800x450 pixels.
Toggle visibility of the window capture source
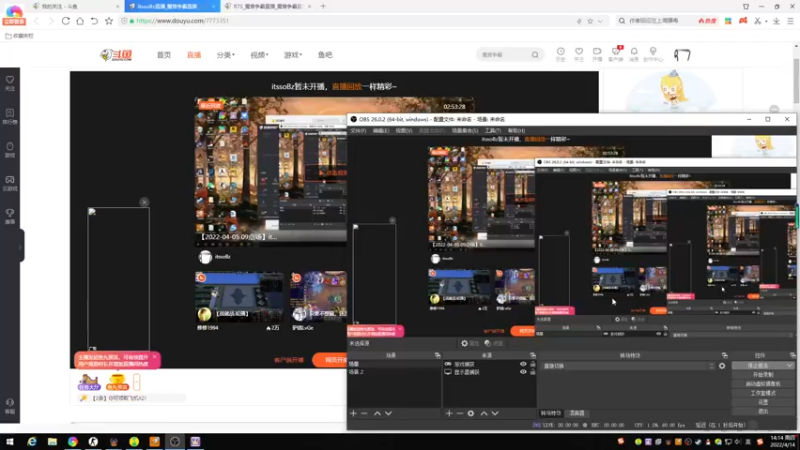[x=523, y=364]
